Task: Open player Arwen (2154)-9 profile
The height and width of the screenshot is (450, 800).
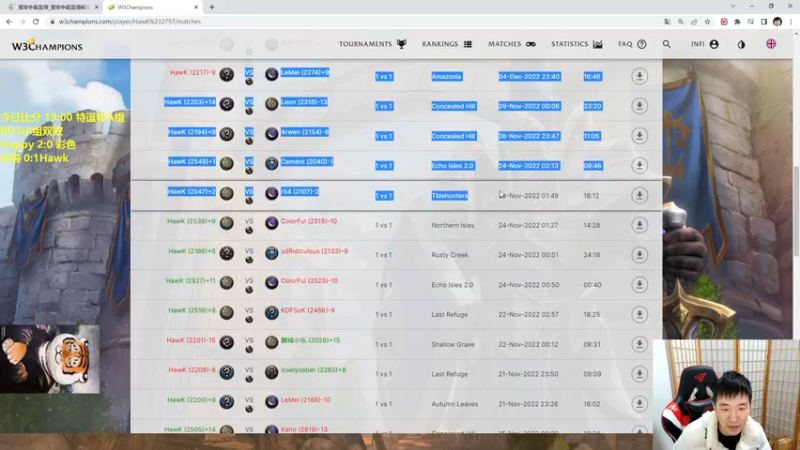Action: [305, 132]
